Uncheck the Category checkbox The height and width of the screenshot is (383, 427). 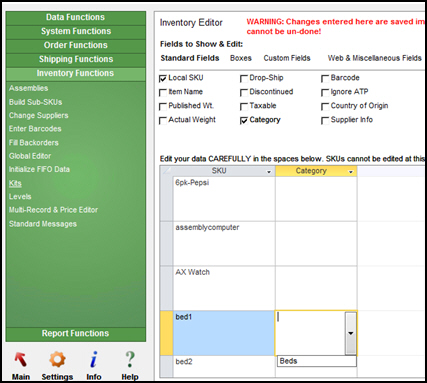[244, 120]
